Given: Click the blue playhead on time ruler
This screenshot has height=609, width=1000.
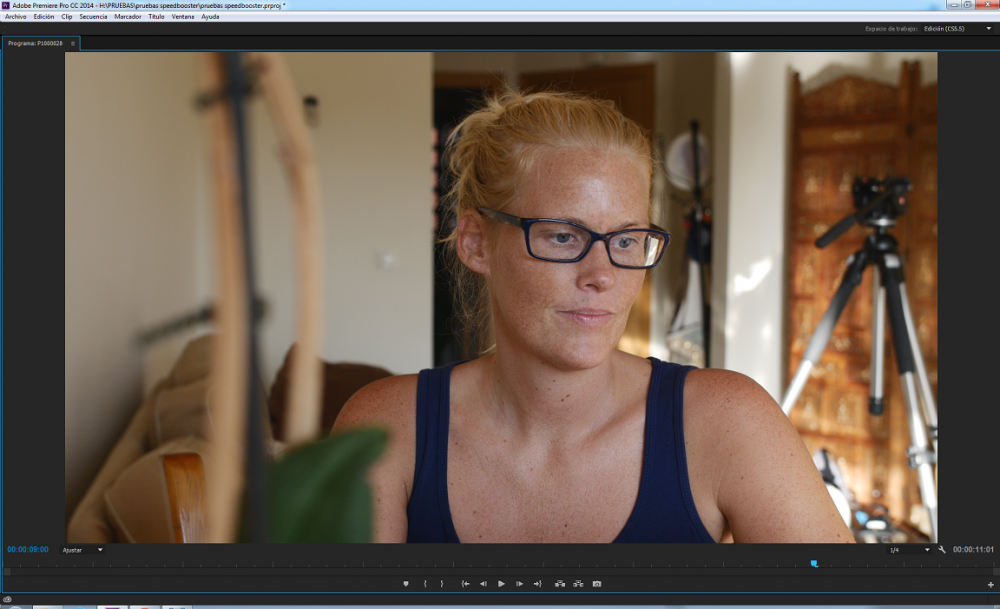Looking at the screenshot, I should tap(814, 563).
